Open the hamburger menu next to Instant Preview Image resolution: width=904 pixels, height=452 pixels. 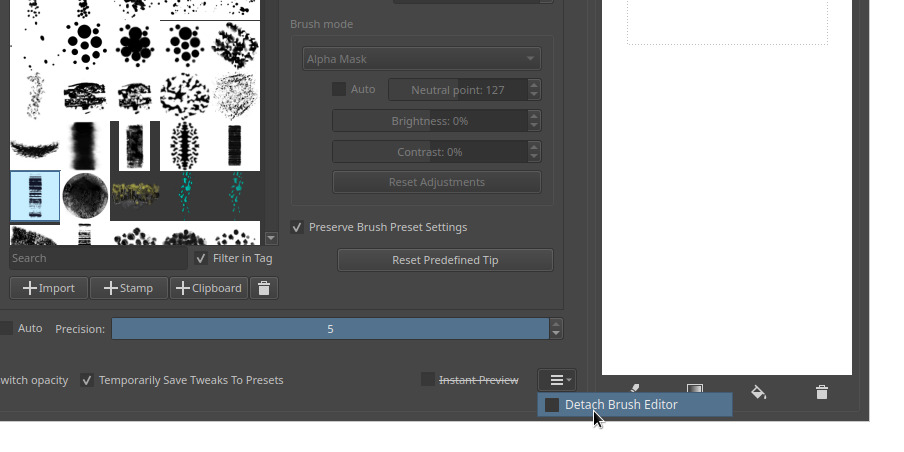tap(557, 380)
